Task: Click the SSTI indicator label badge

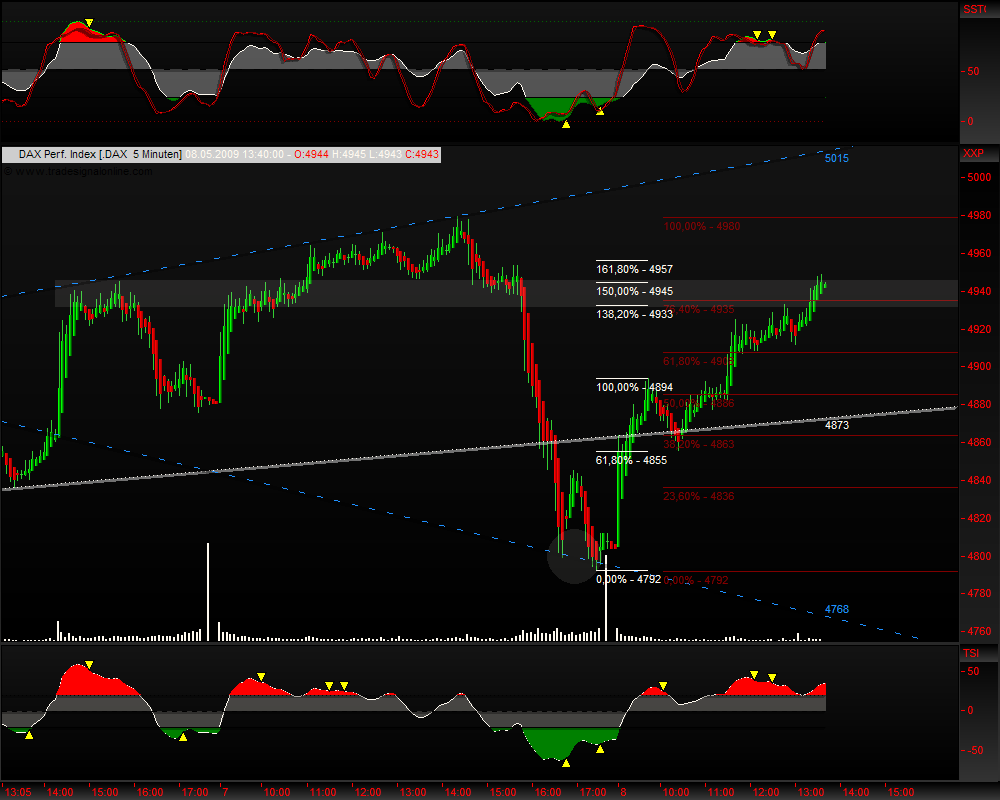Action: [x=973, y=10]
